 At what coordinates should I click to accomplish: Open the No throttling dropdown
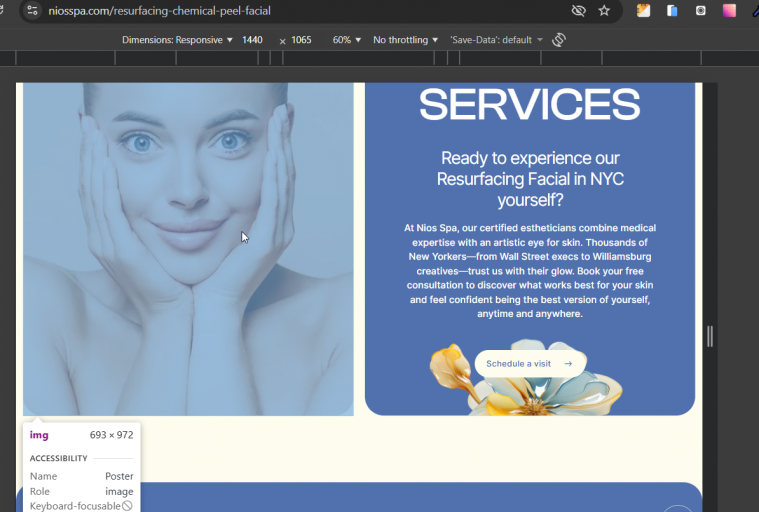[x=405, y=40]
